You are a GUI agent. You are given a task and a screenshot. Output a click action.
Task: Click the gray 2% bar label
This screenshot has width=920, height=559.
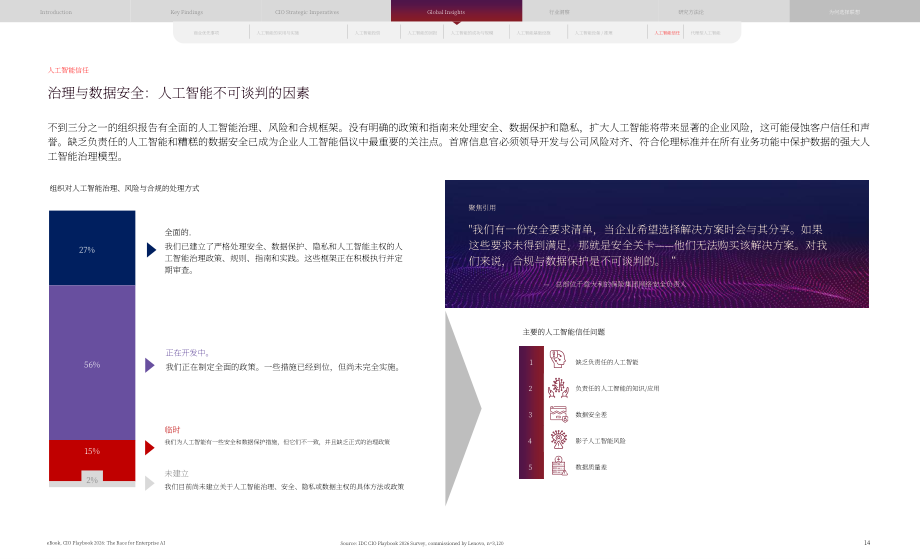92,480
